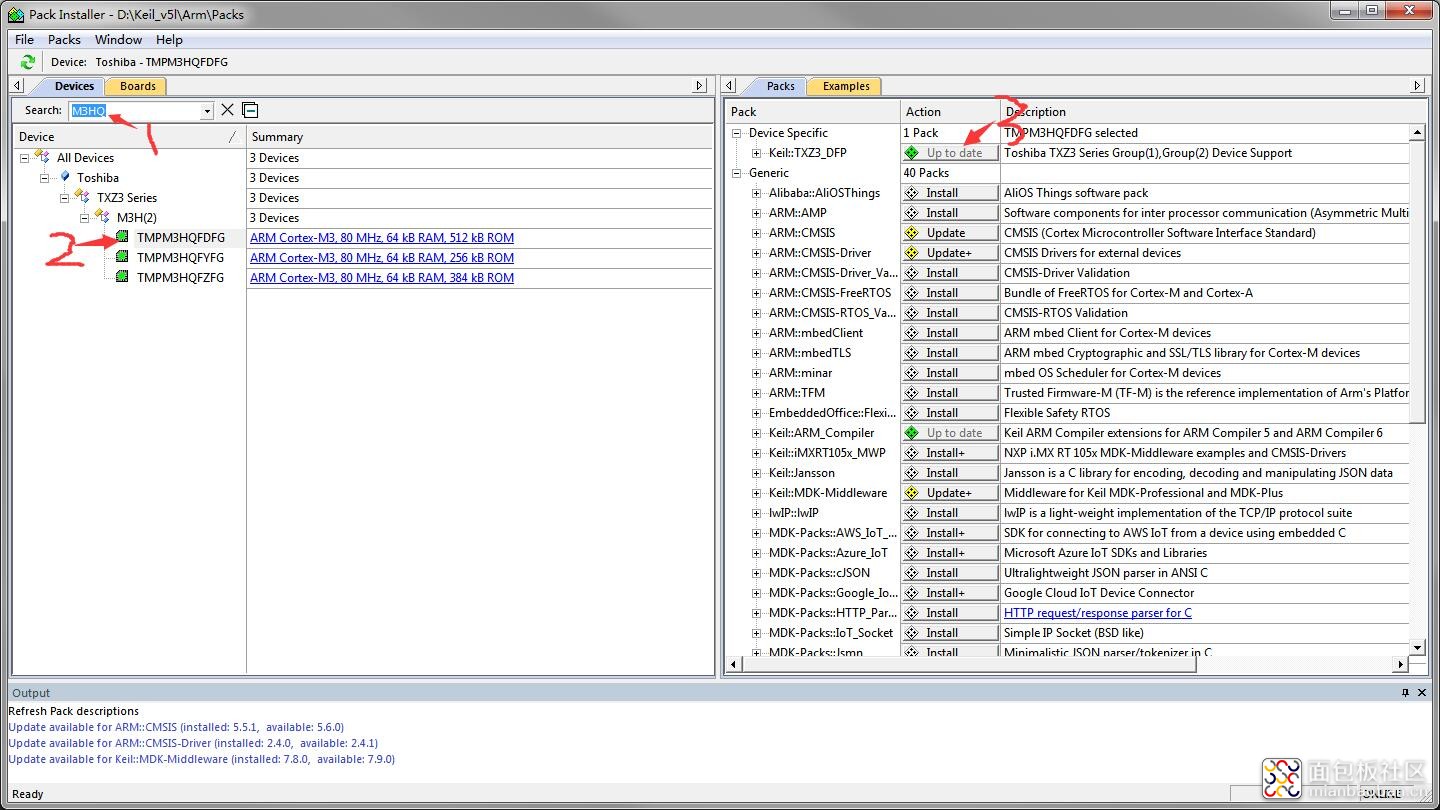
Task: Collapse the All Devices tree node
Action: 26,158
